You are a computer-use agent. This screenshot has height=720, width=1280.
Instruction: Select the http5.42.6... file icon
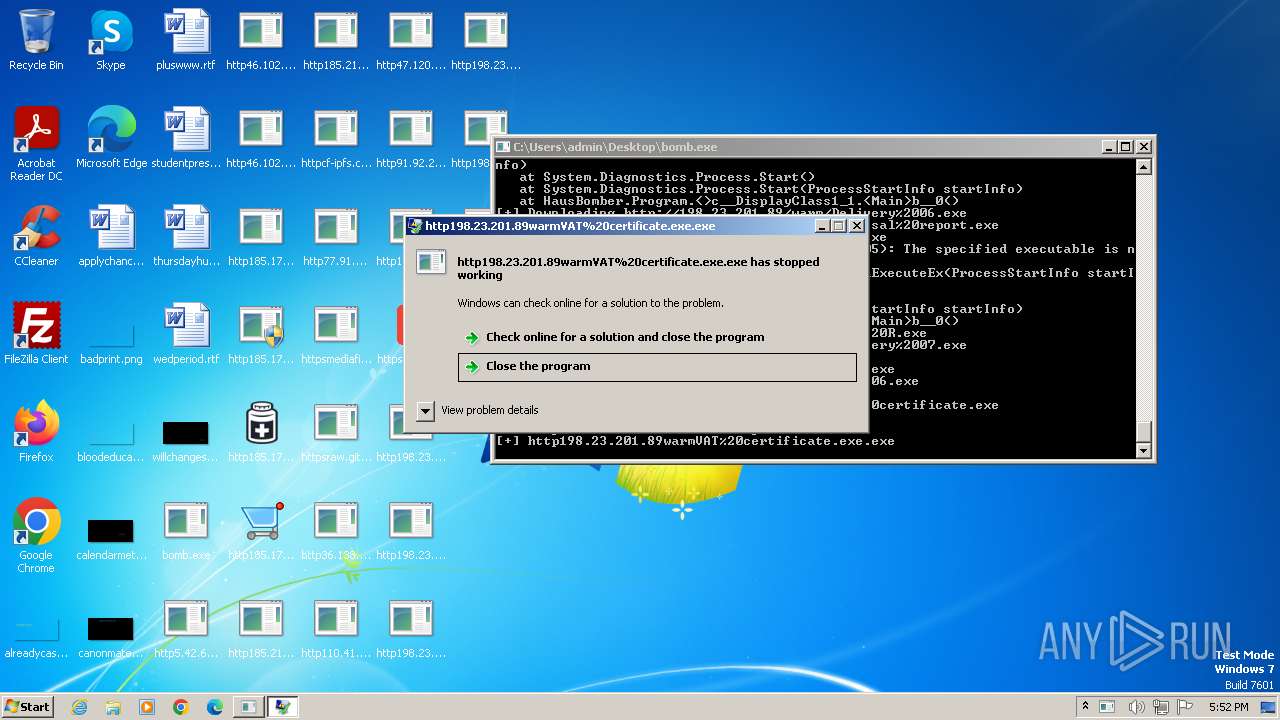click(186, 628)
